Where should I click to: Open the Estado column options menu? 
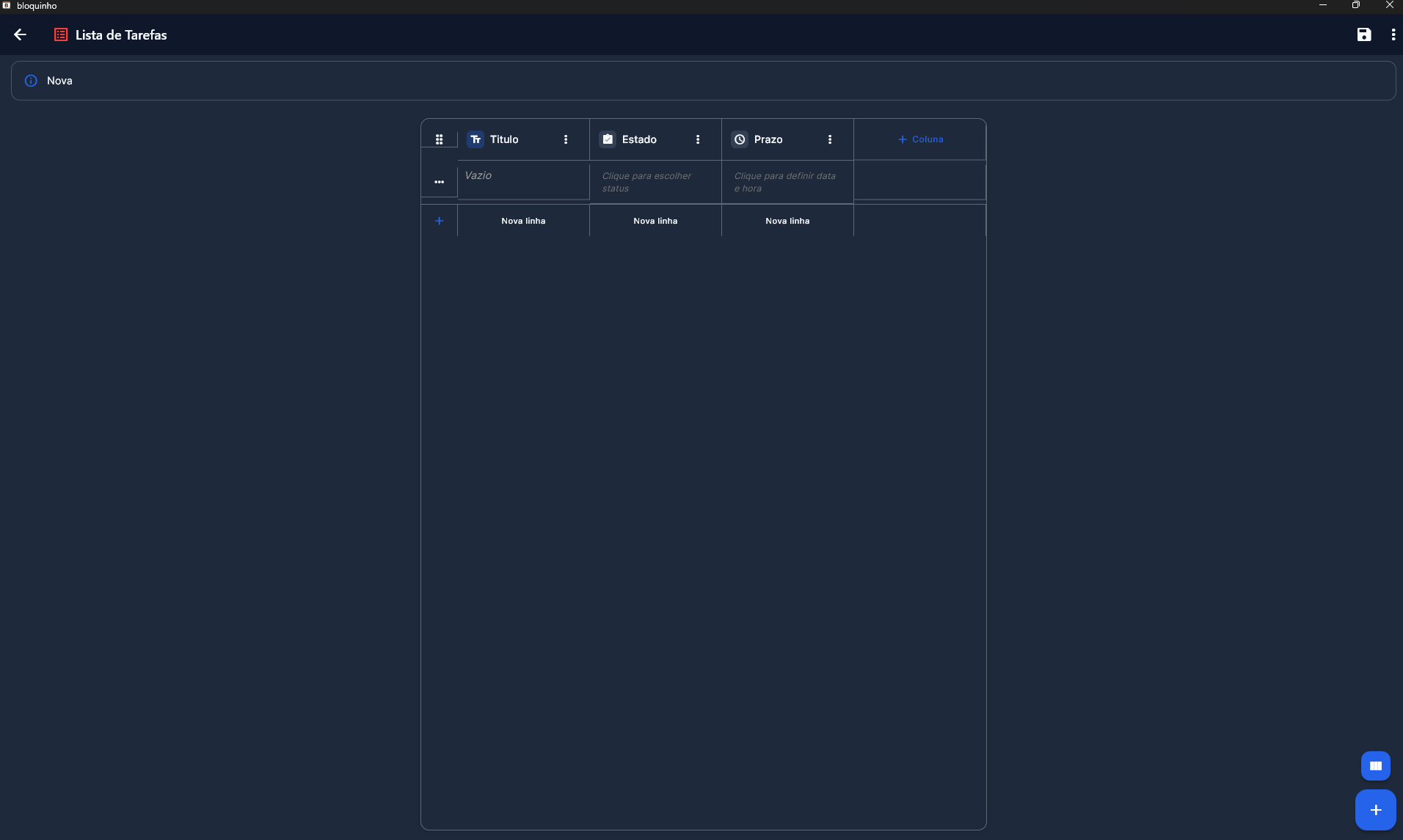[698, 139]
